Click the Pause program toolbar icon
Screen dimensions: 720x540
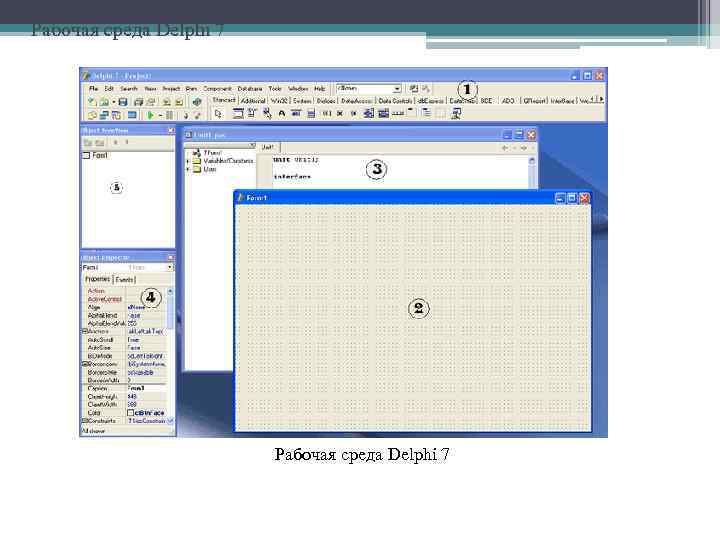[169, 115]
